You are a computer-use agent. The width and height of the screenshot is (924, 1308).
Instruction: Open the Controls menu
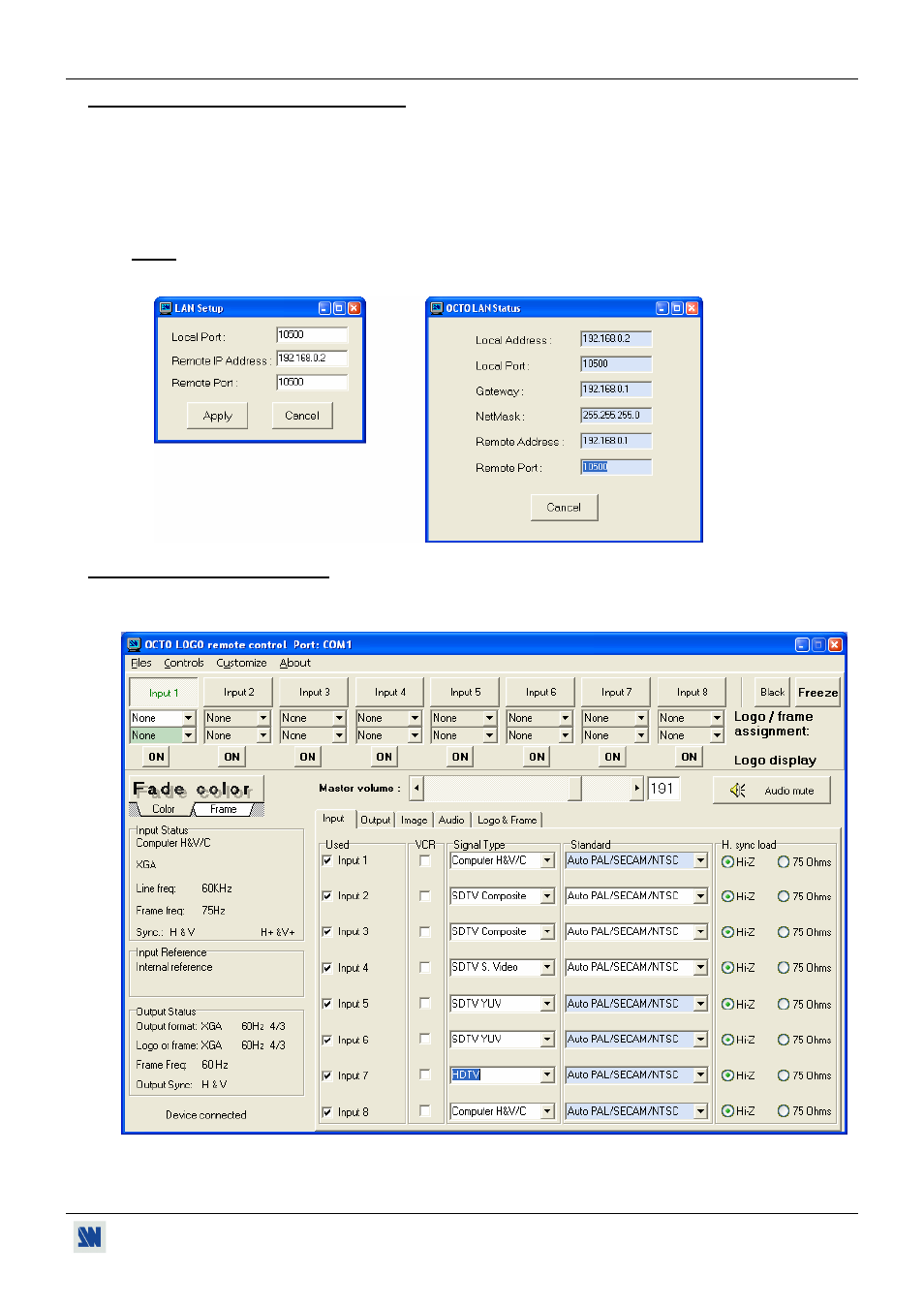[x=184, y=664]
